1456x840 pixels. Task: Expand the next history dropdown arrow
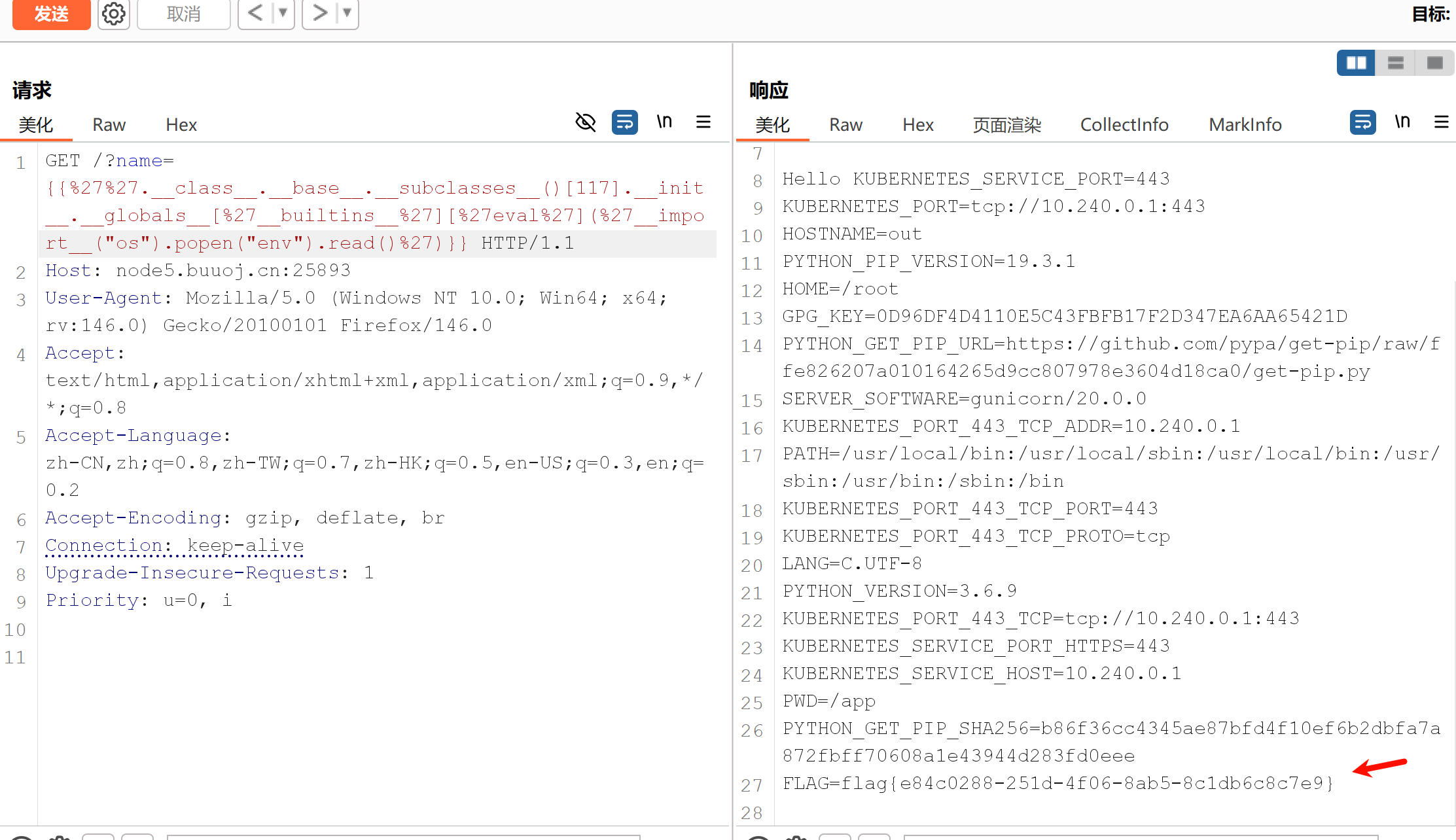[347, 12]
